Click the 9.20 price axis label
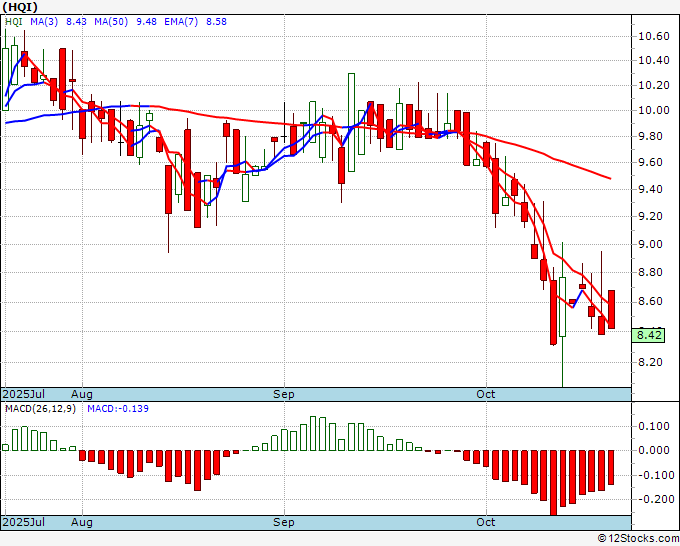Image resolution: width=680 pixels, height=546 pixels. 651,216
